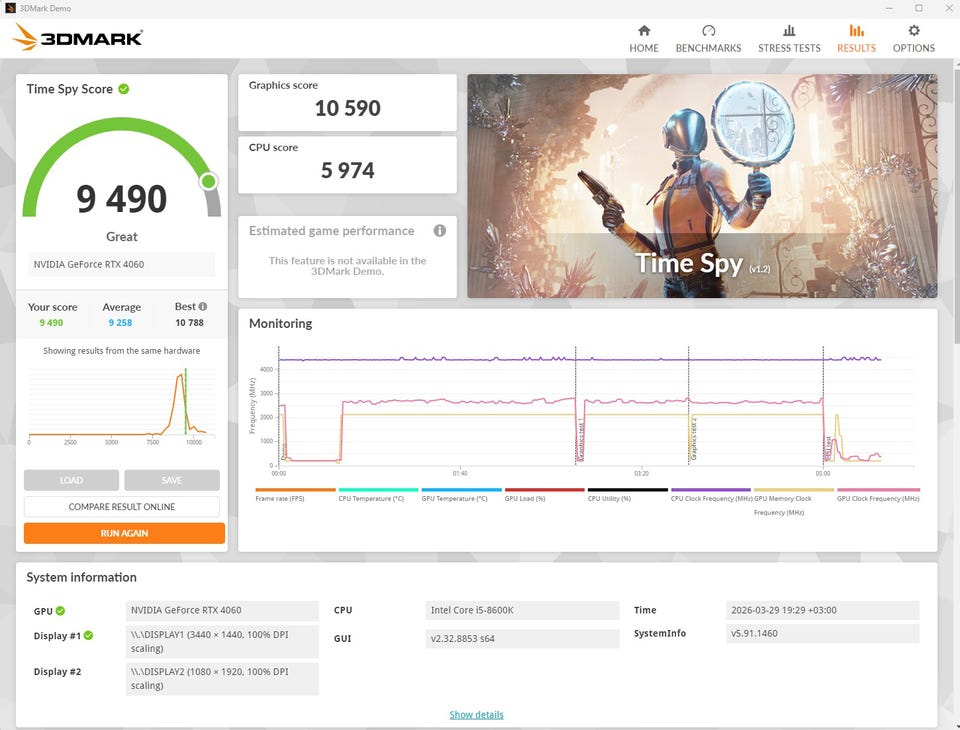Click the DISPLAY2 1080 × 1920 field
Screen dimensions: 960x730
pos(222,679)
